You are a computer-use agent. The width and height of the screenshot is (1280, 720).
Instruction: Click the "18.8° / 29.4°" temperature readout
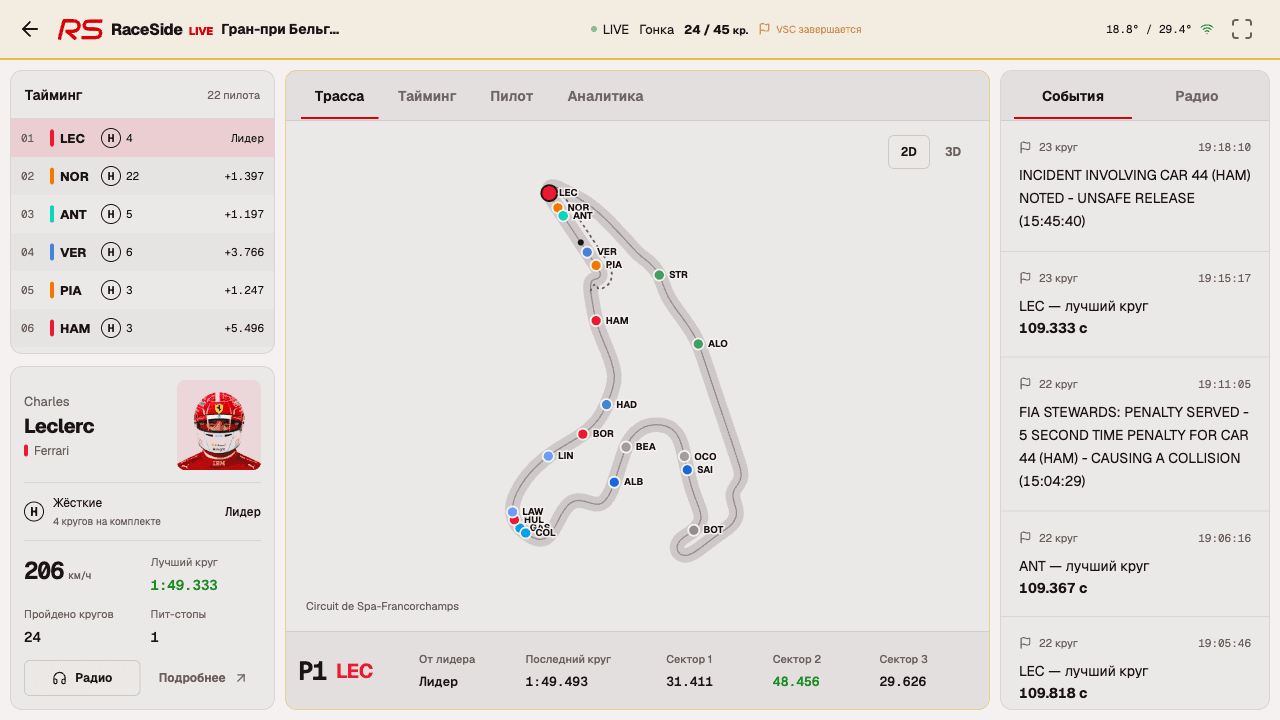(x=1149, y=29)
